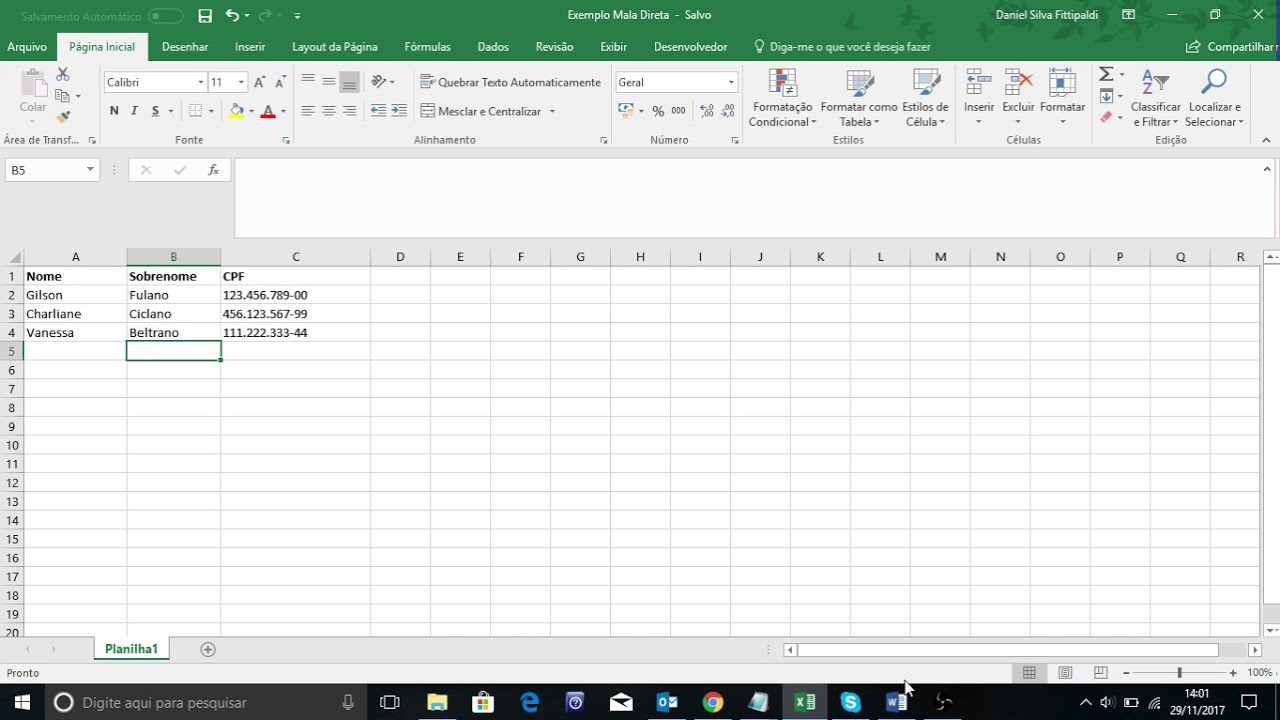
Task: Align text to middle of cell
Action: [328, 81]
